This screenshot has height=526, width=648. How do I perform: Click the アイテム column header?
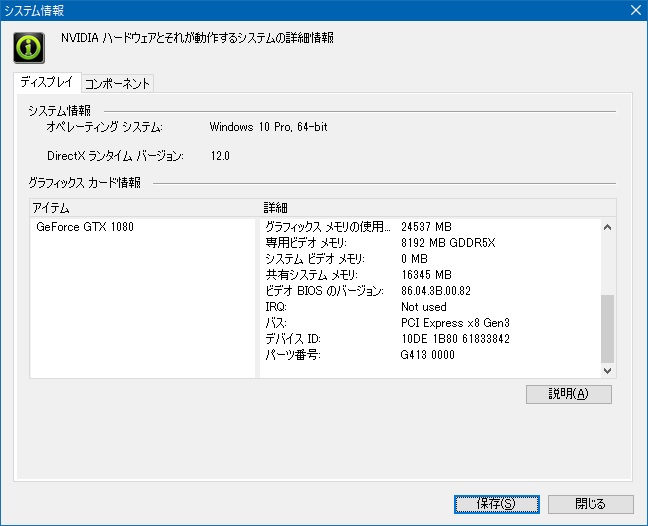pos(145,208)
